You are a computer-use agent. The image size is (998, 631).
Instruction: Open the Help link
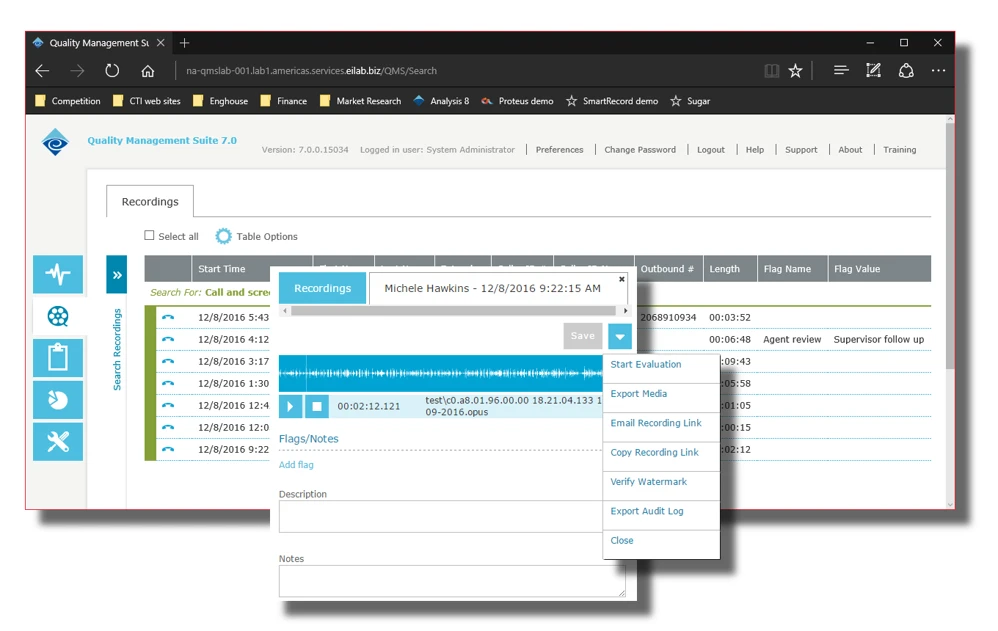pyautogui.click(x=755, y=150)
